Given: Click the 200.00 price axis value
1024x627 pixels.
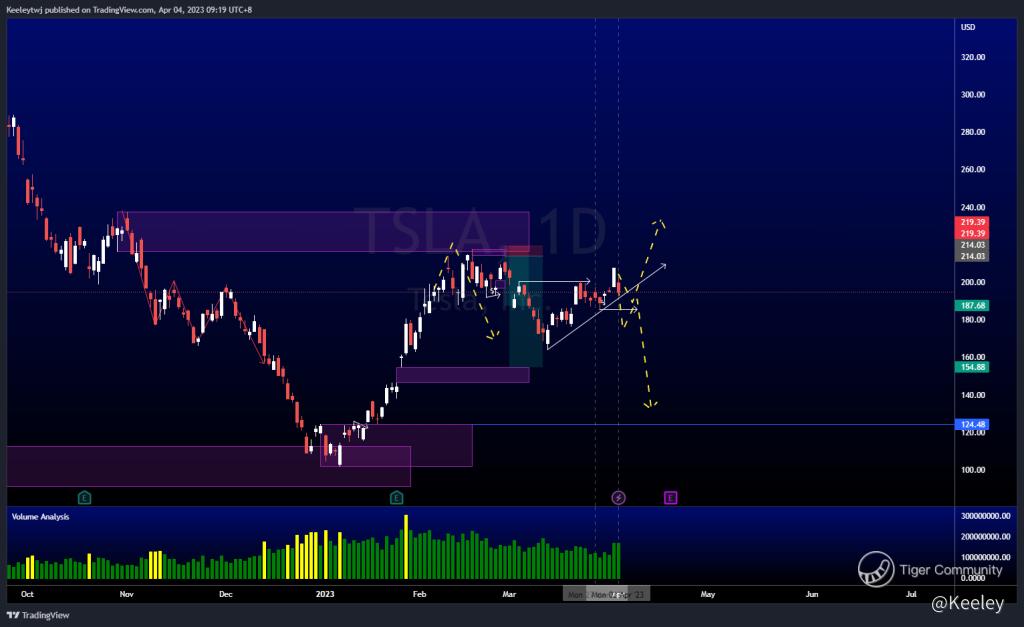Looking at the screenshot, I should (x=972, y=282).
